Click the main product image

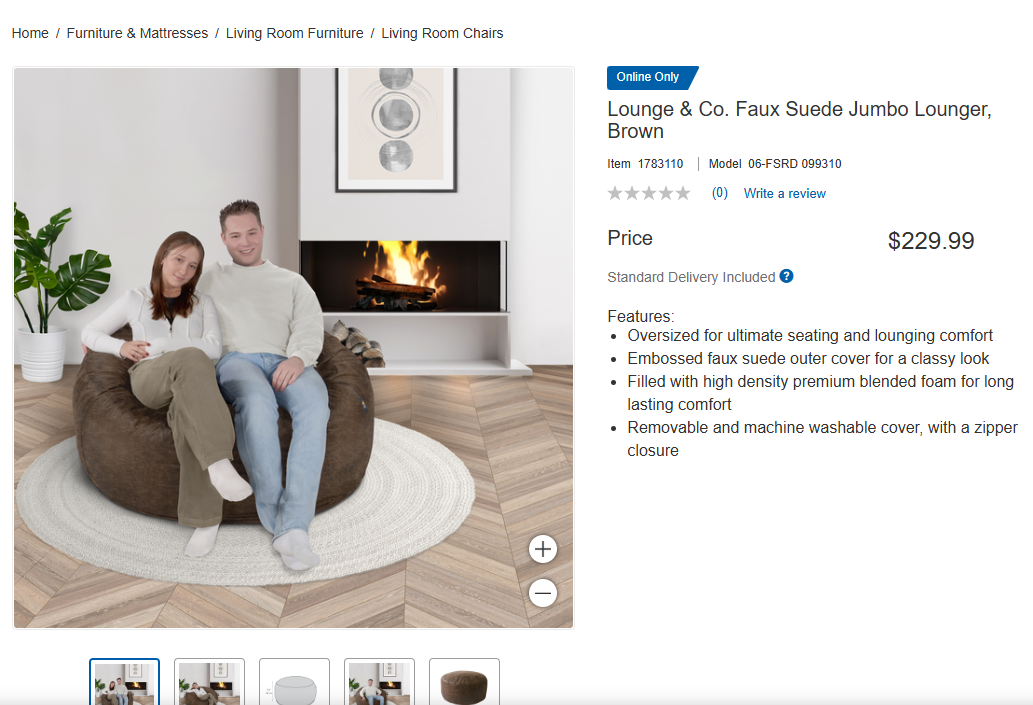pyautogui.click(x=293, y=347)
